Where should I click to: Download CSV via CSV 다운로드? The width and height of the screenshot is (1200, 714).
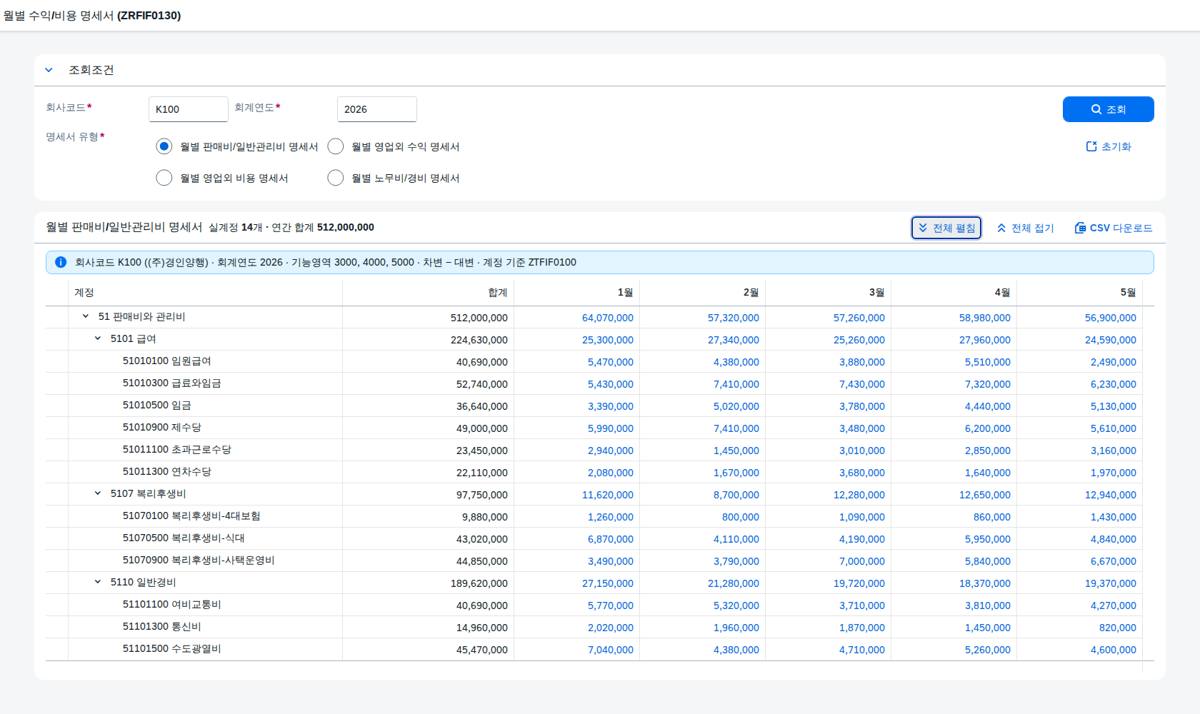[1113, 228]
